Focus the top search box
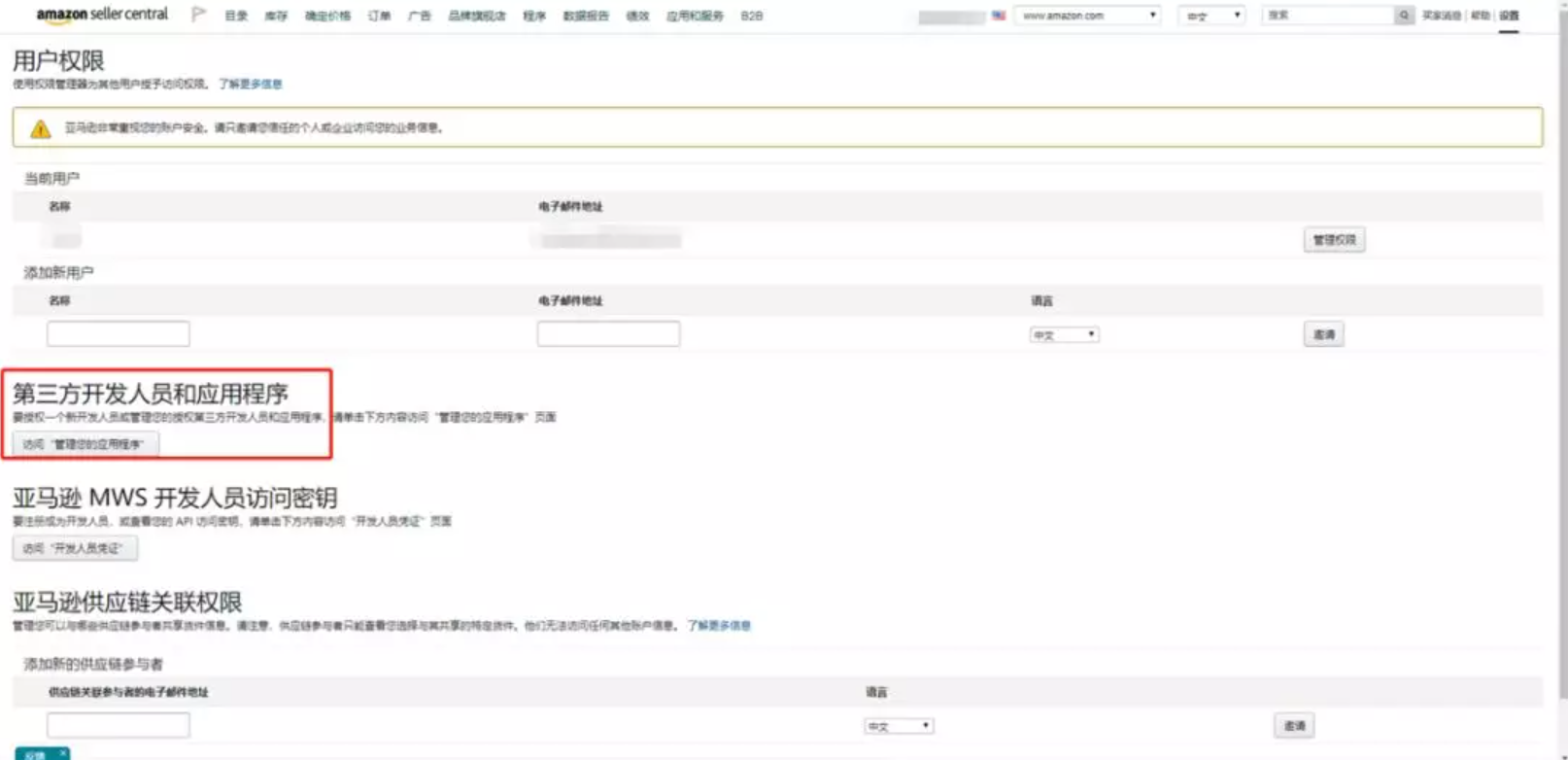The image size is (1568, 760). (1328, 16)
